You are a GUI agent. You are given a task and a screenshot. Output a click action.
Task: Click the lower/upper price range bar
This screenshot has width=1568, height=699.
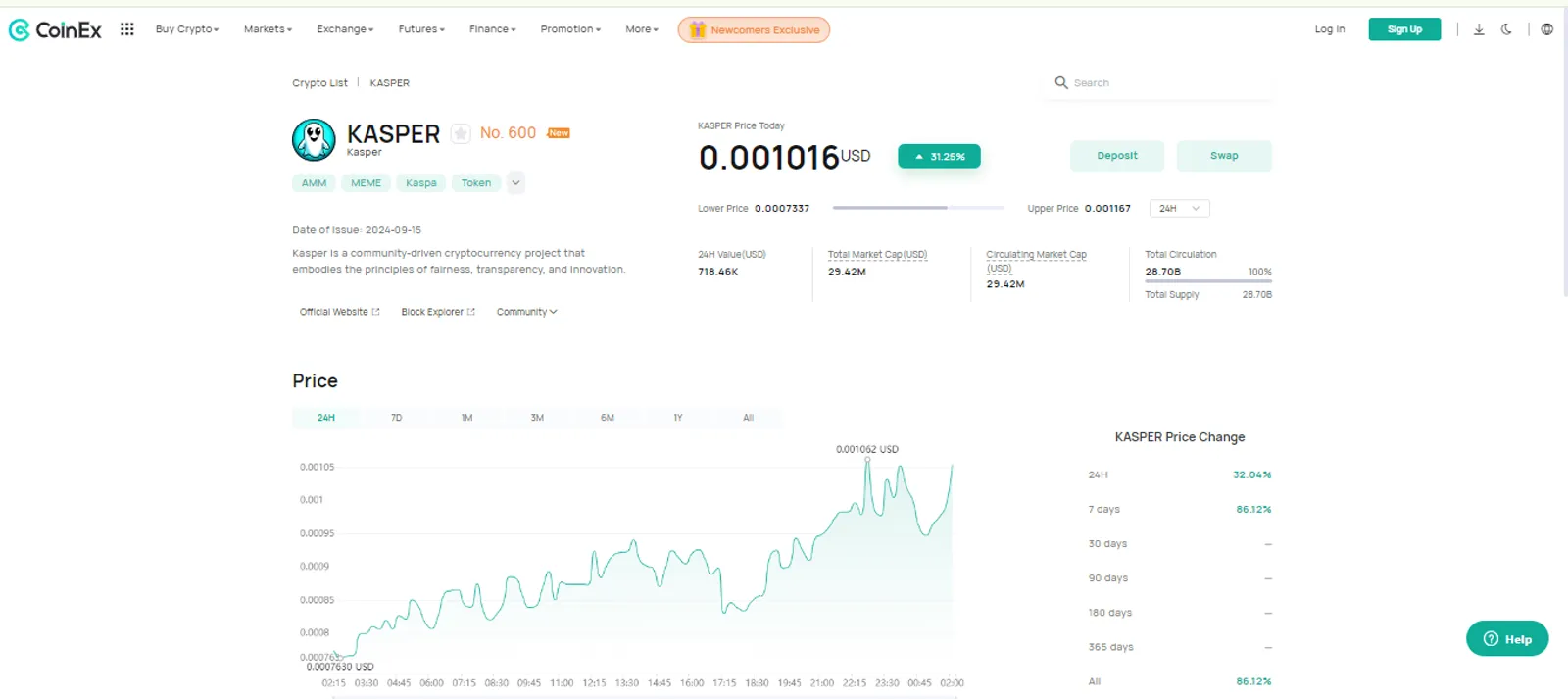[x=918, y=208]
